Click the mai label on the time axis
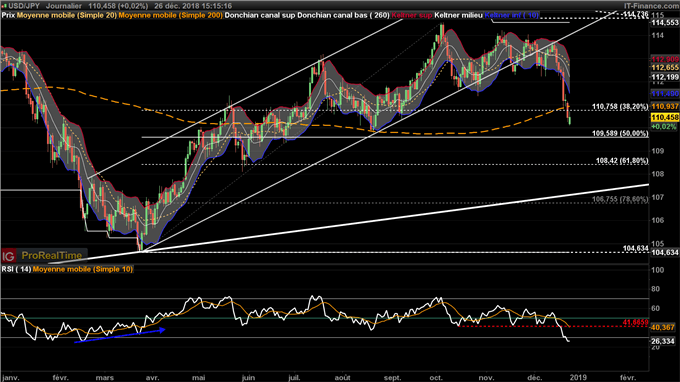Image resolution: width=680 pixels, height=382 pixels. point(199,378)
